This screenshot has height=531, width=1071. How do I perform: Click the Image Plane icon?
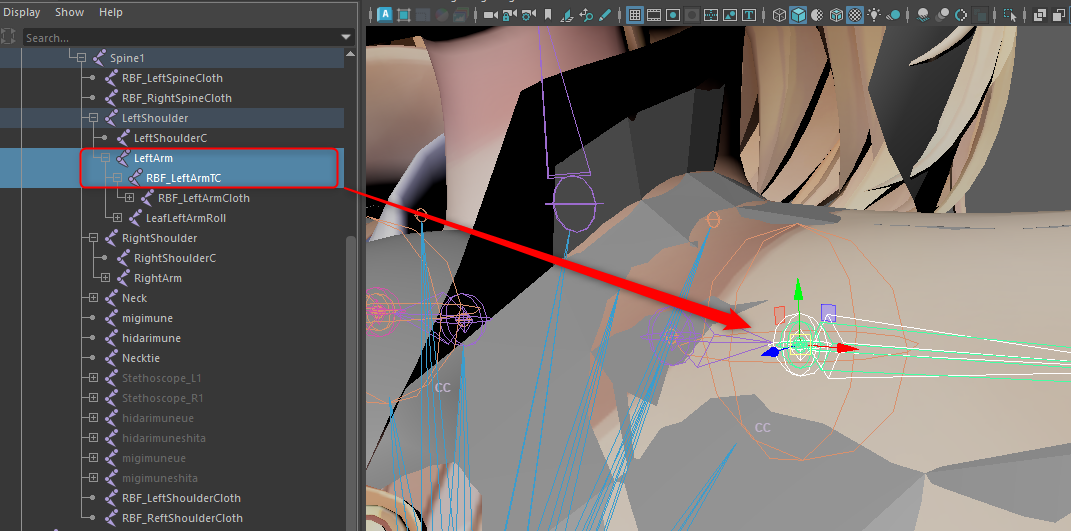tap(567, 14)
